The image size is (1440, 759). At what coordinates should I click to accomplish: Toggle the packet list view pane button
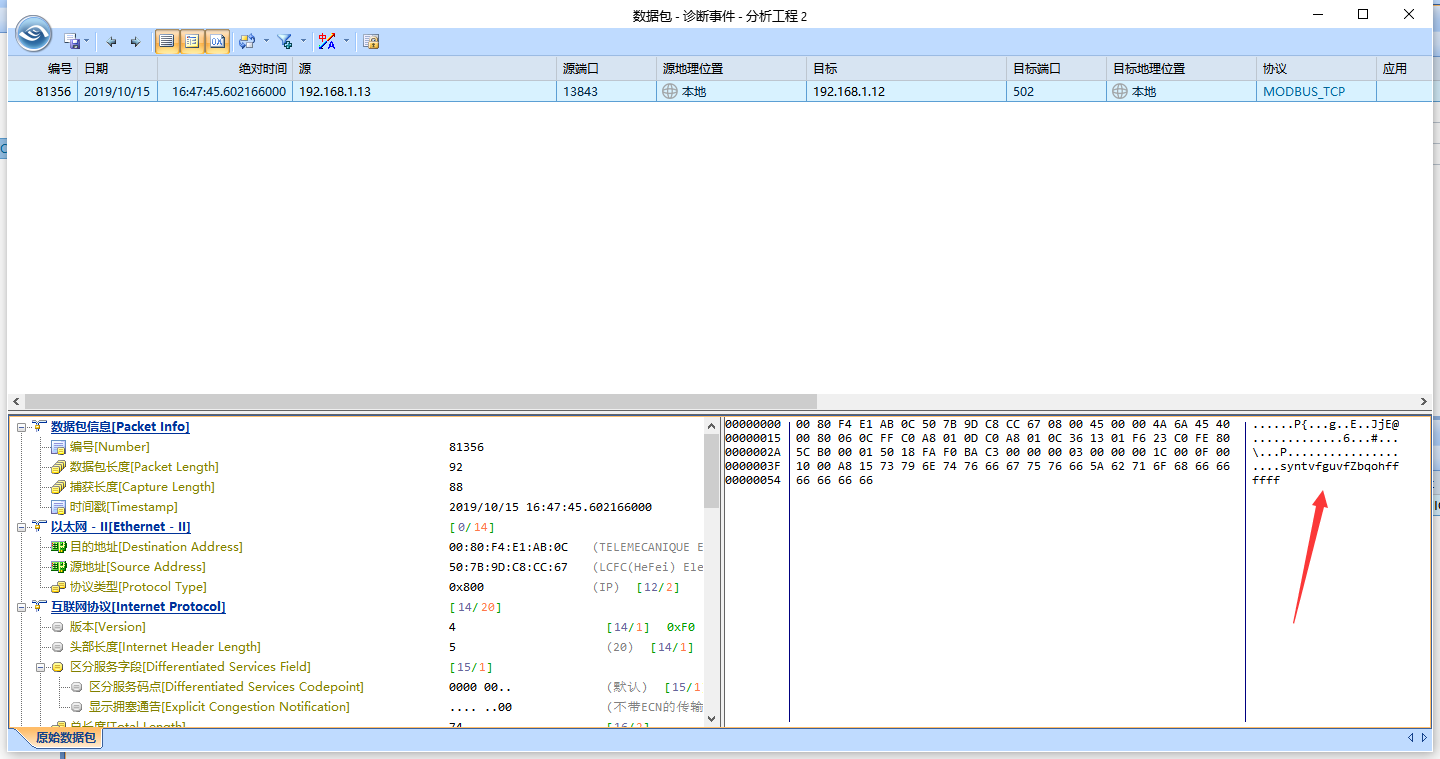166,41
